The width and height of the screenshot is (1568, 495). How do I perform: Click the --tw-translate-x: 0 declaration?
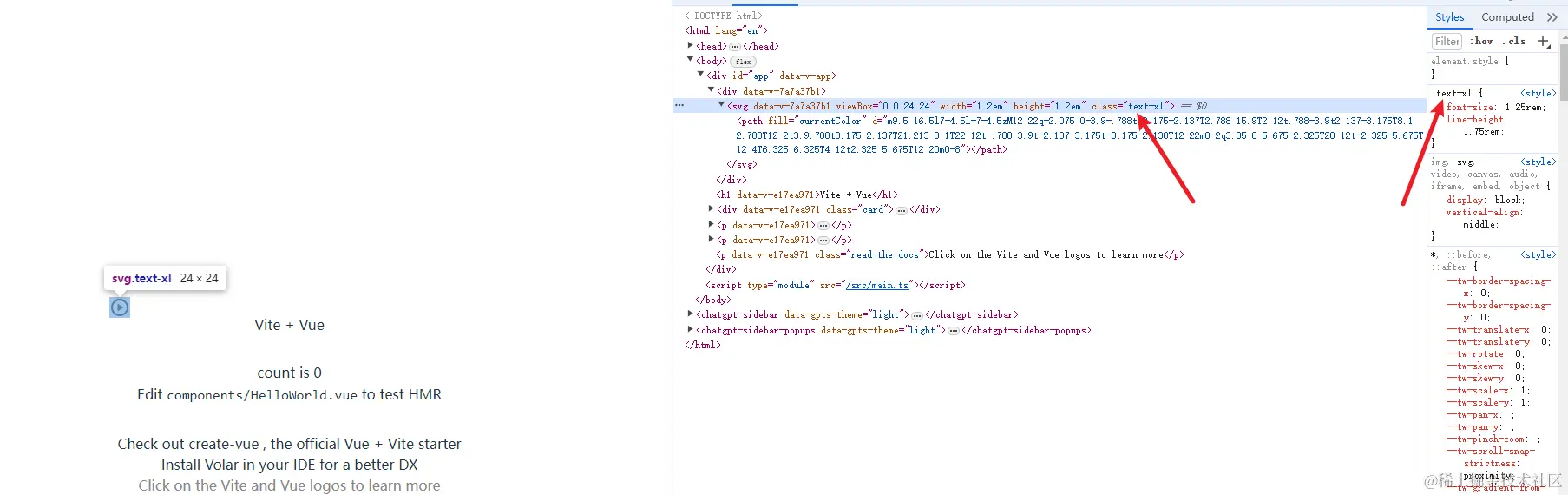pos(1498,329)
